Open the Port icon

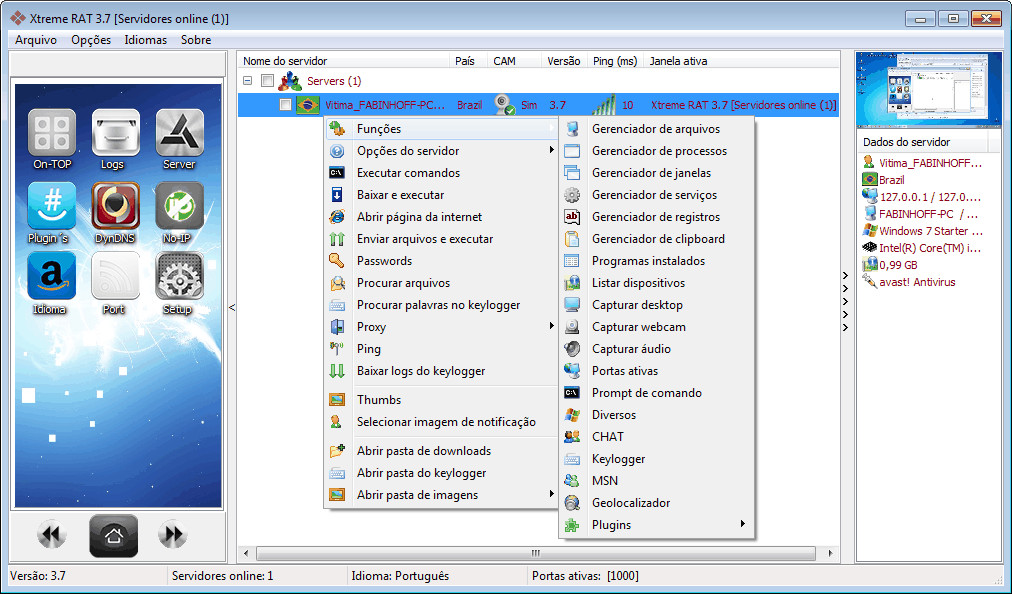(116, 276)
